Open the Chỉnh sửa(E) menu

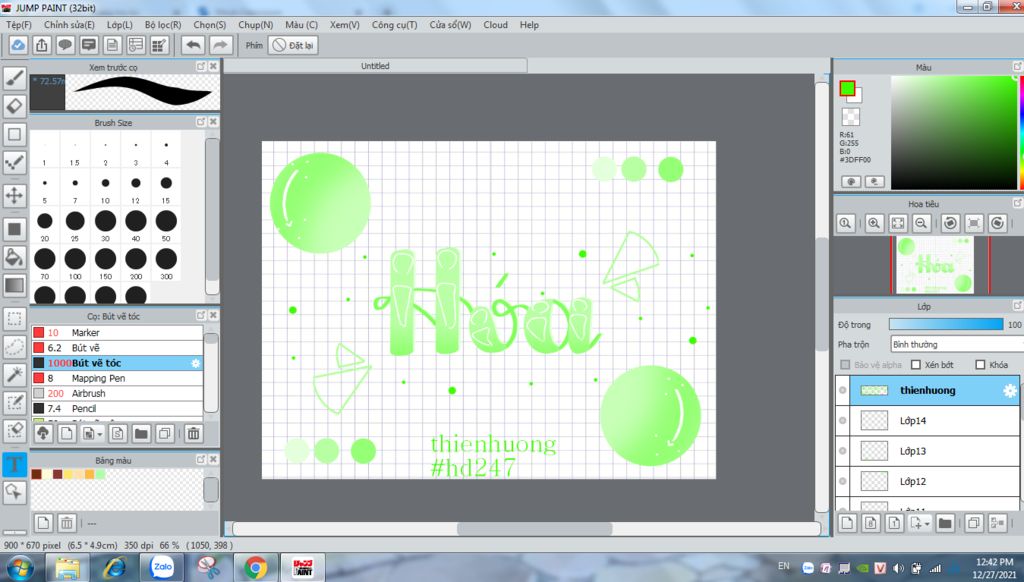coord(69,25)
